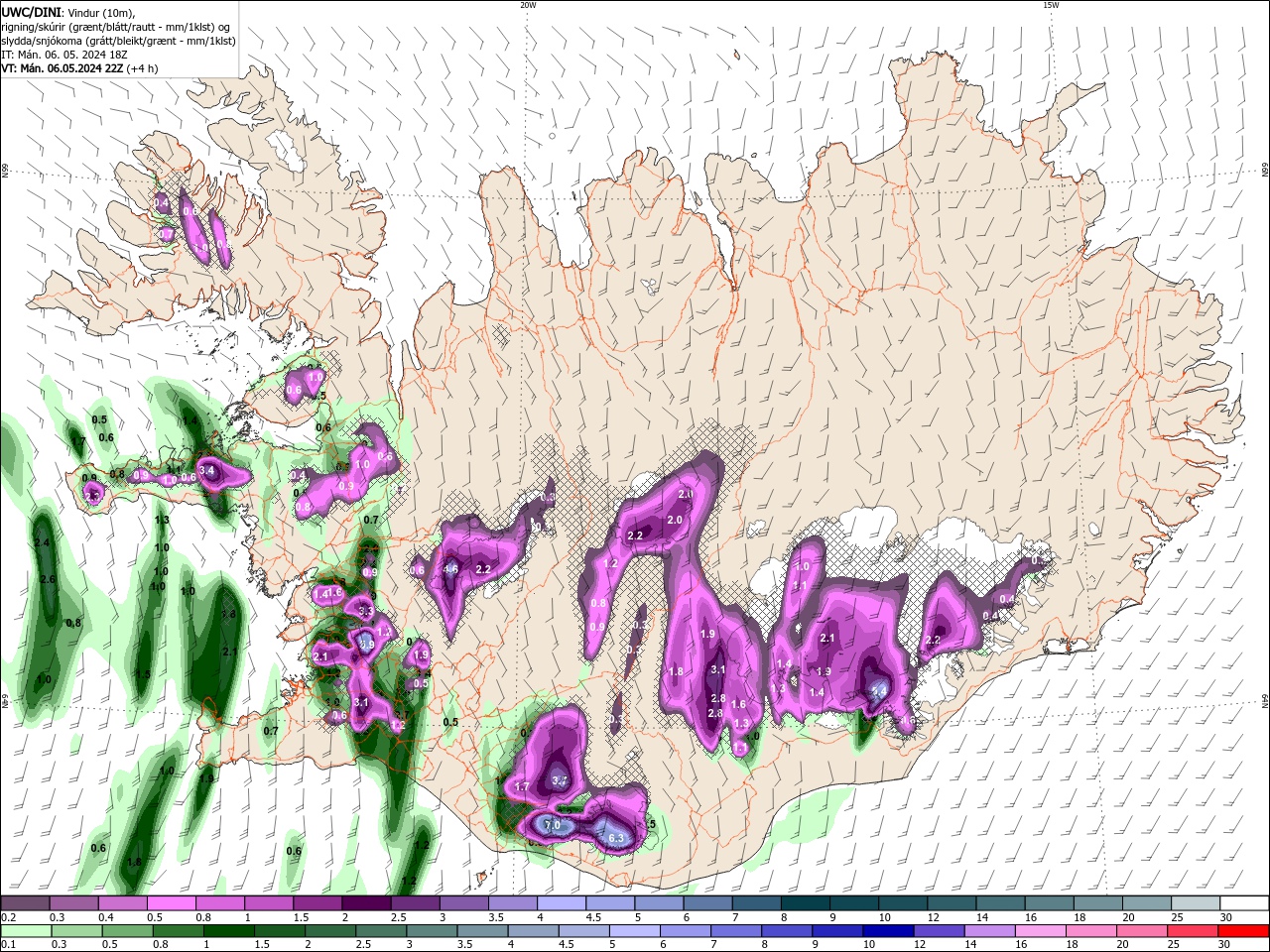The width and height of the screenshot is (1270, 952).
Task: Select the bright red 30 swatch in rain scale
Action: tap(1243, 931)
